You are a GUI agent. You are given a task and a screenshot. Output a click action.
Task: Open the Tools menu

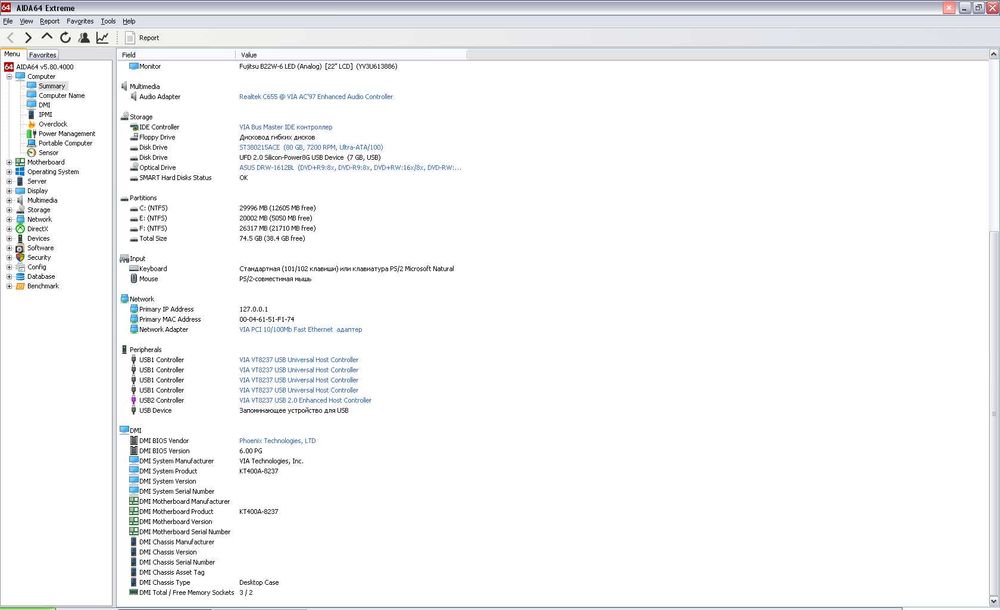pyautogui.click(x=108, y=21)
